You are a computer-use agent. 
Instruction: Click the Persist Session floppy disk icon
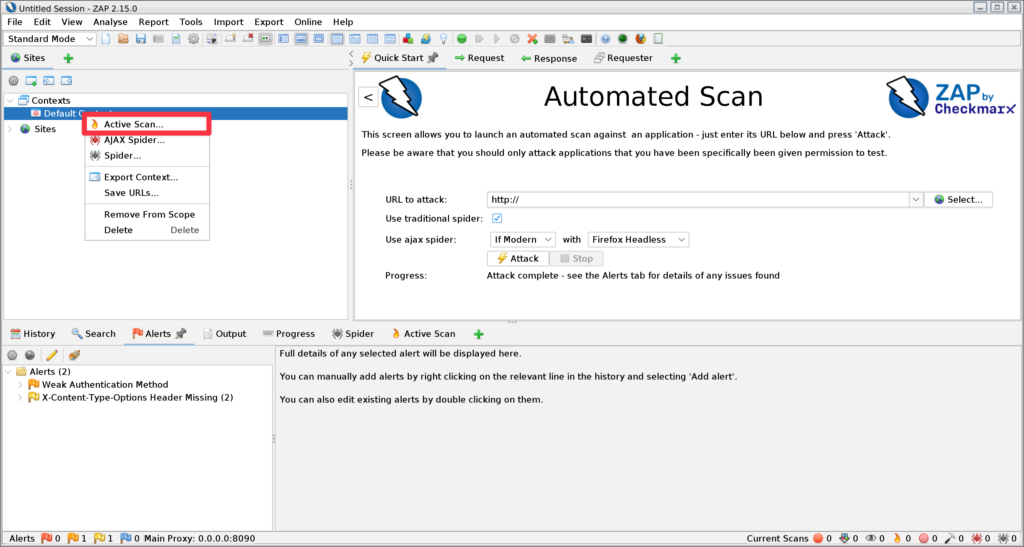click(140, 39)
